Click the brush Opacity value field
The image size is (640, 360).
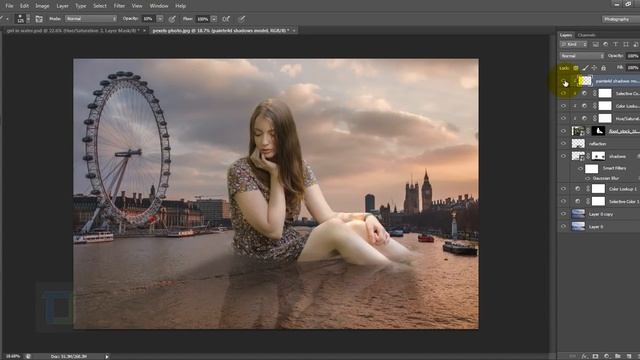point(149,19)
